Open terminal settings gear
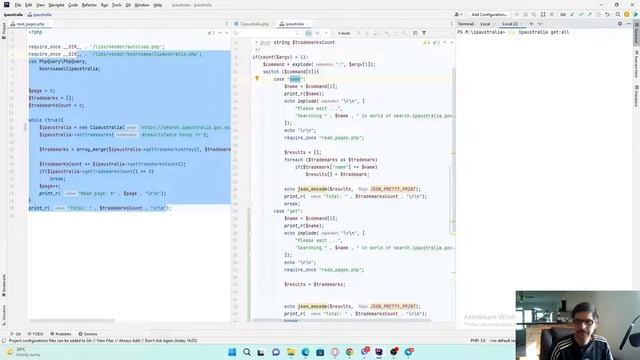Image resolution: width=640 pixels, height=360 pixels. (620, 24)
